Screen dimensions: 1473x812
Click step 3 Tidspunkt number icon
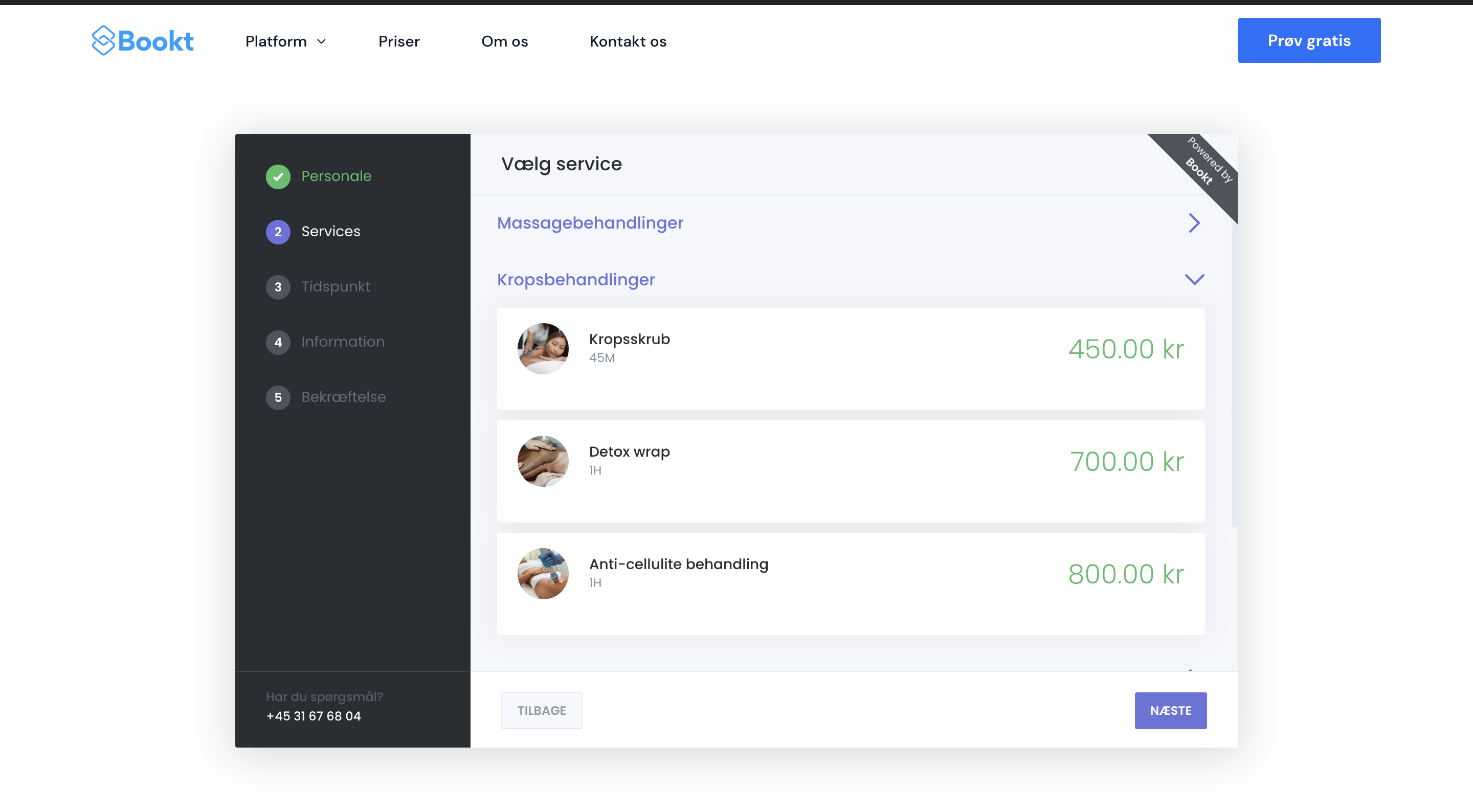[278, 287]
